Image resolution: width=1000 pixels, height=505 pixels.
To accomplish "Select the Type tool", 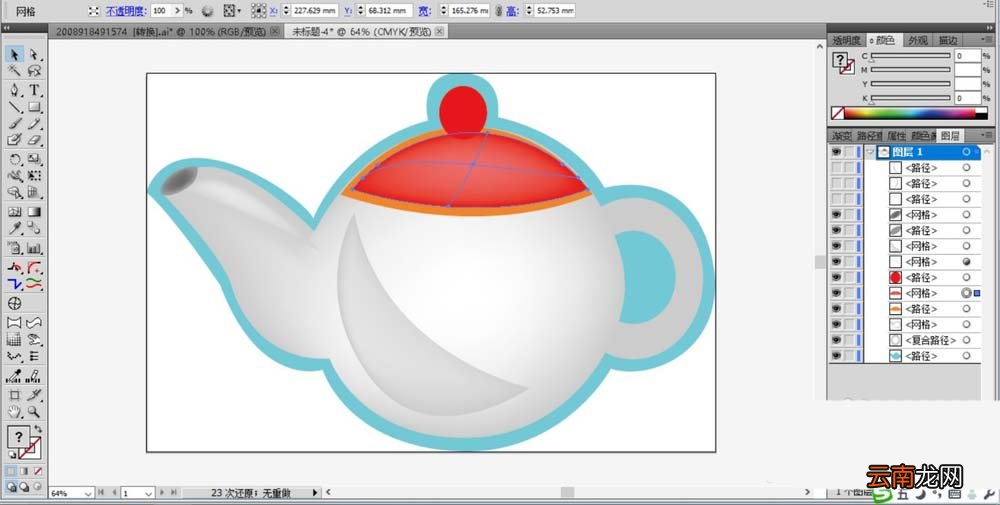I will [34, 90].
